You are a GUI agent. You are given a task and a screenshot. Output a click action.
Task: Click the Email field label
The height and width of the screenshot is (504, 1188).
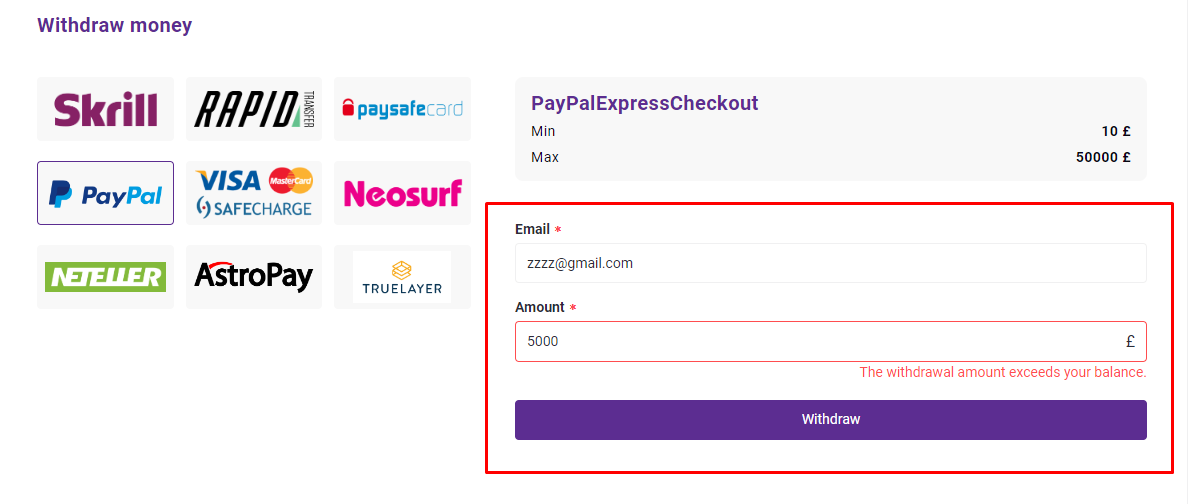coord(533,229)
